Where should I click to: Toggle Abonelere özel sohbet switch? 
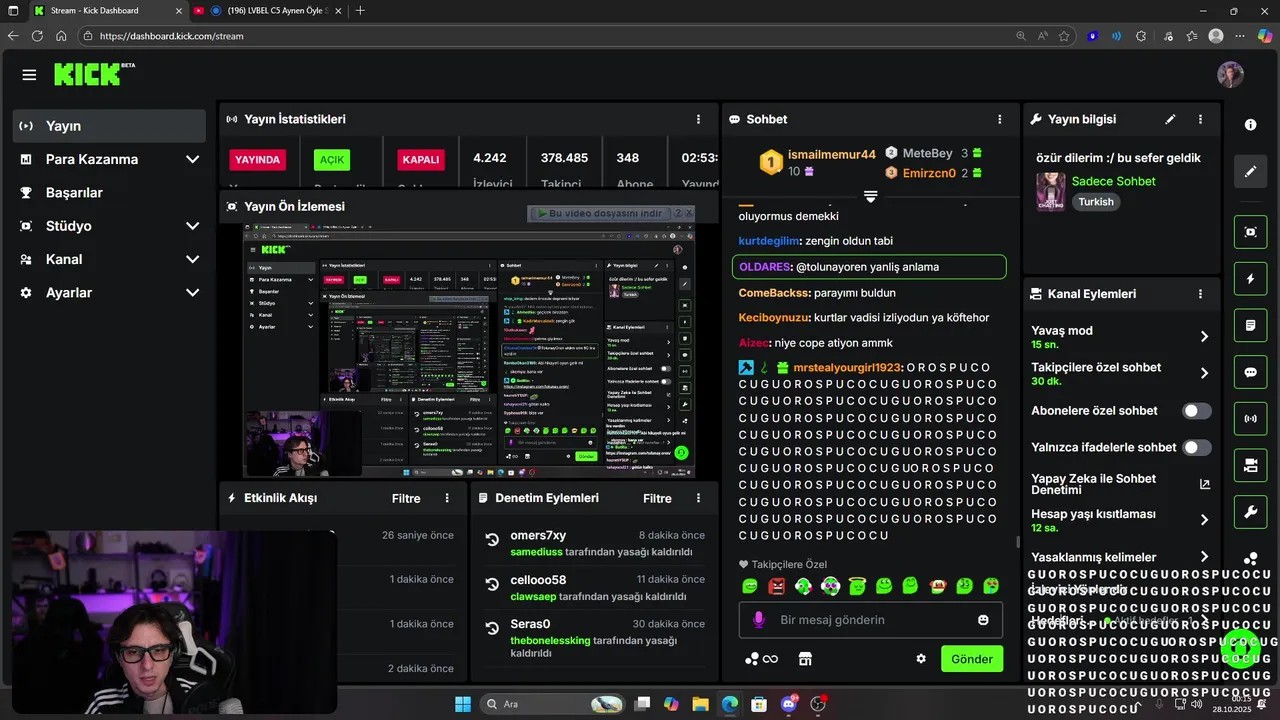(1197, 411)
